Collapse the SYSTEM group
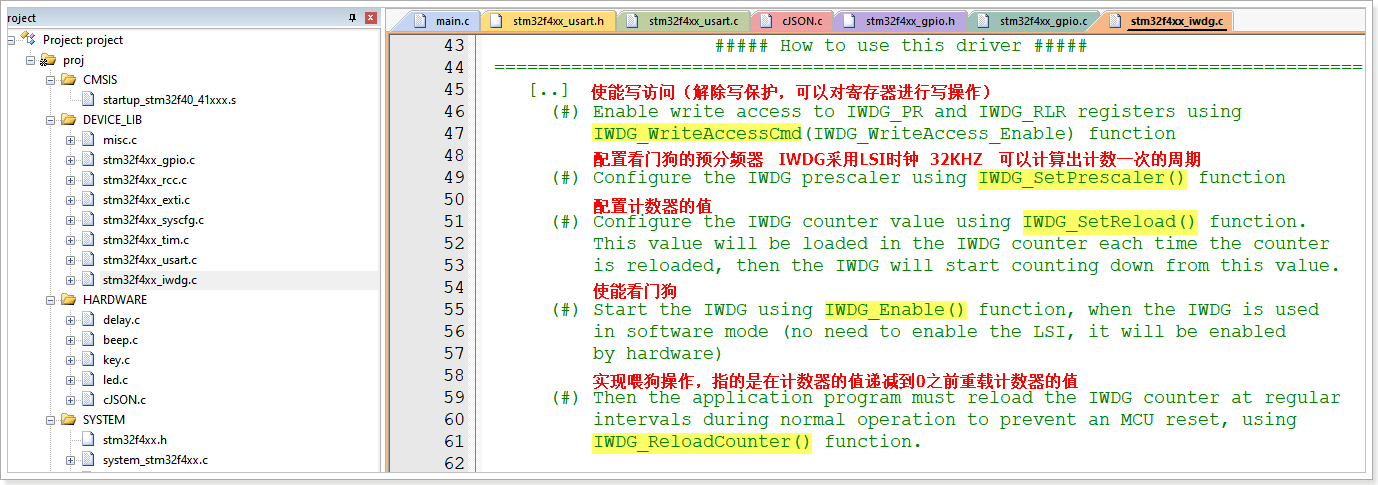 coord(51,420)
